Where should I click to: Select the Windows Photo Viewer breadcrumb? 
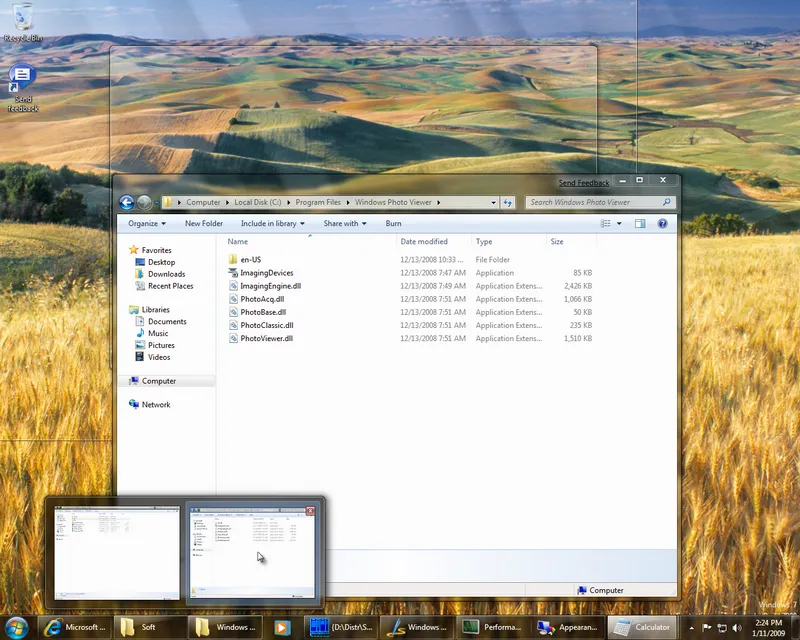pos(393,202)
